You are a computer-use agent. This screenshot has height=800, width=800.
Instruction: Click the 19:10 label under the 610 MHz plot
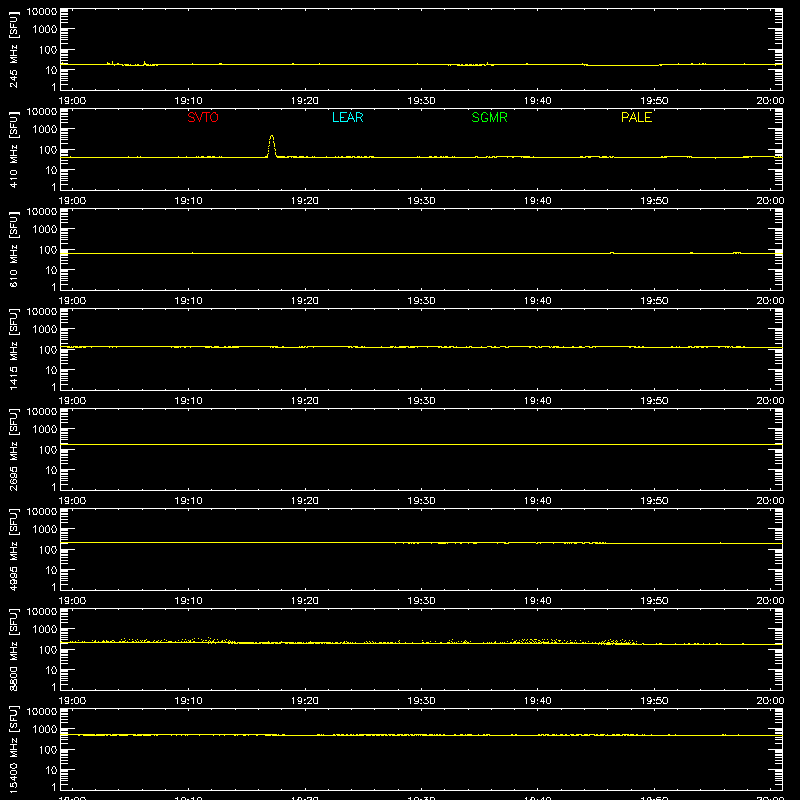pos(188,301)
